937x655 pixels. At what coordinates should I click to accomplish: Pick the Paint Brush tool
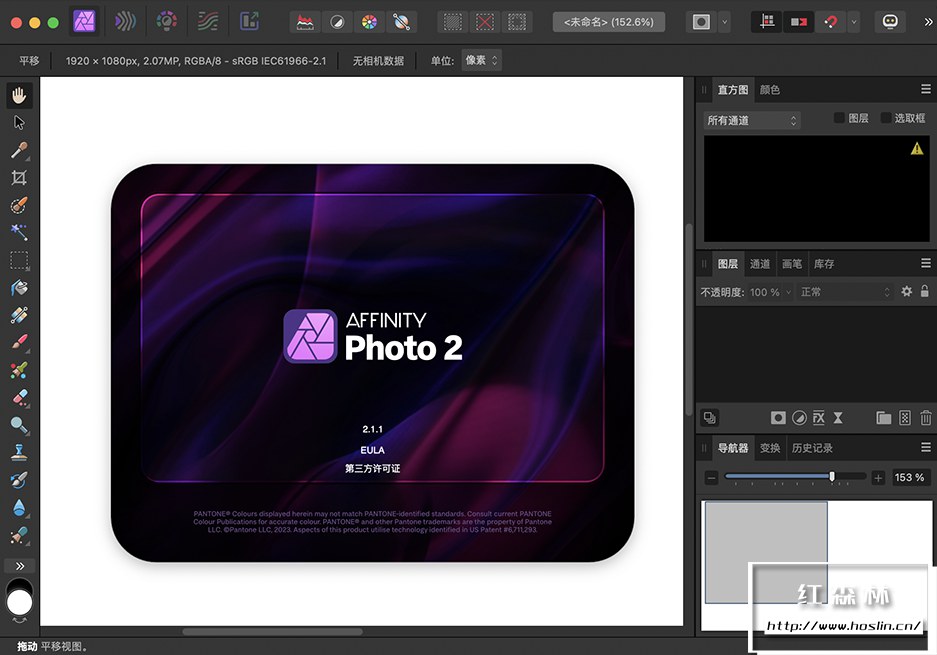click(x=19, y=342)
